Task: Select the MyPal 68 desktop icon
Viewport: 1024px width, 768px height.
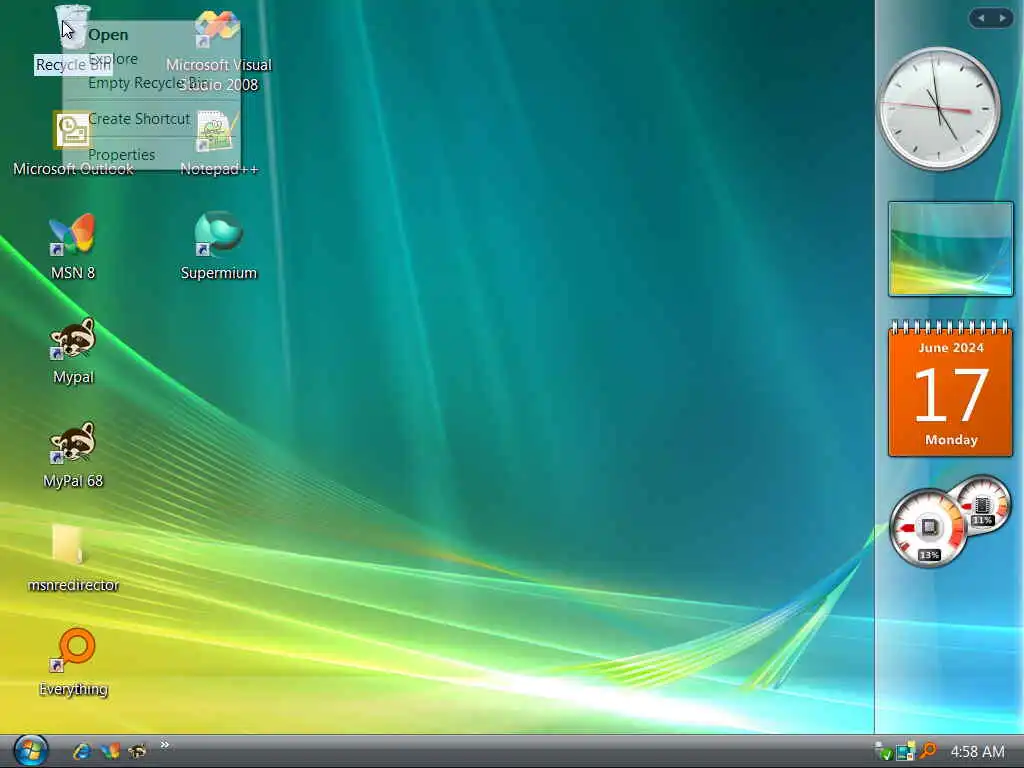Action: coord(72,442)
